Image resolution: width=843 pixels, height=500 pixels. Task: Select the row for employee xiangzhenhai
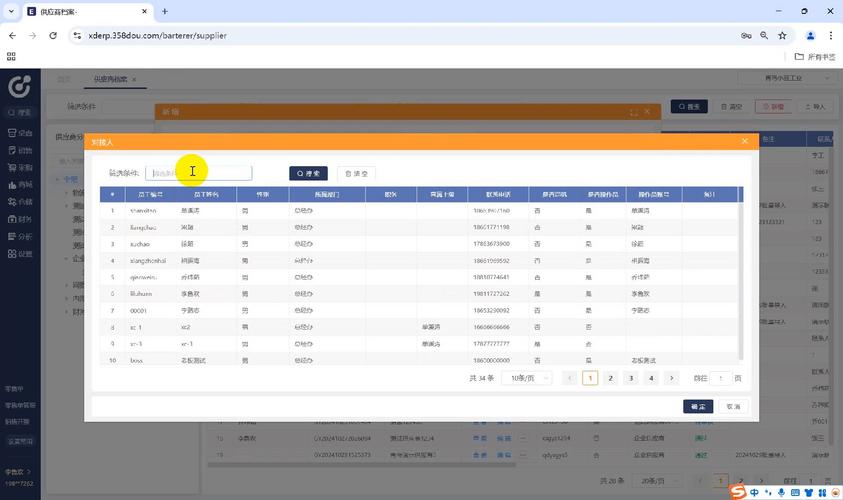tap(419, 261)
